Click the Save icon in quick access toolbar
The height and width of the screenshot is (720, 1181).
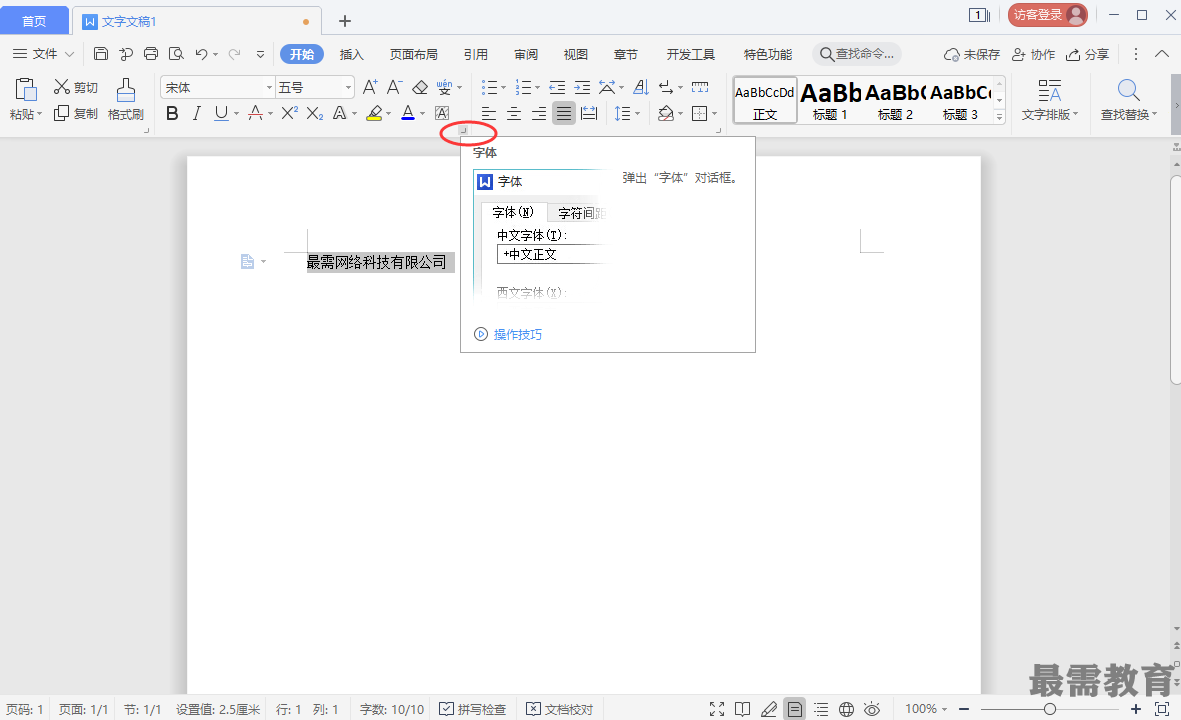pos(101,53)
